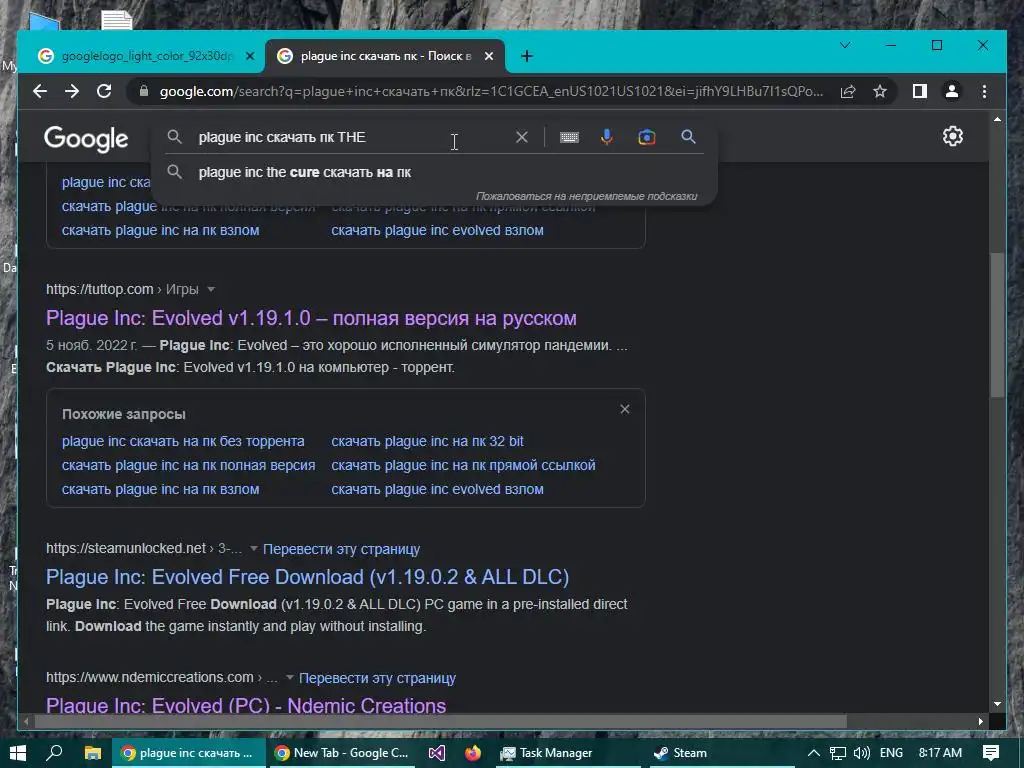
Task: Open a new Chrome tab
Action: click(x=526, y=56)
